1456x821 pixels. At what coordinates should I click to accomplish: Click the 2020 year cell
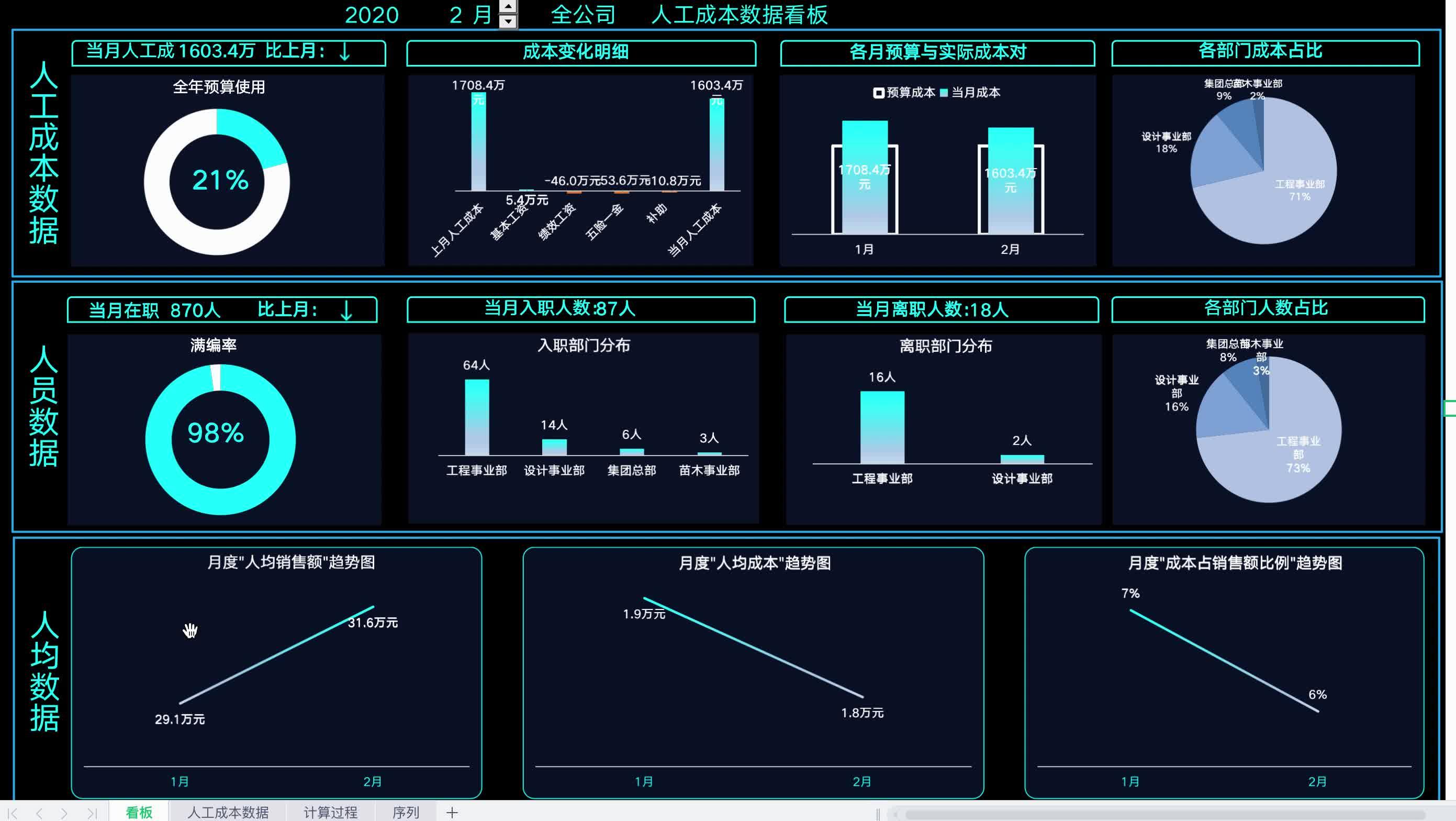[372, 15]
